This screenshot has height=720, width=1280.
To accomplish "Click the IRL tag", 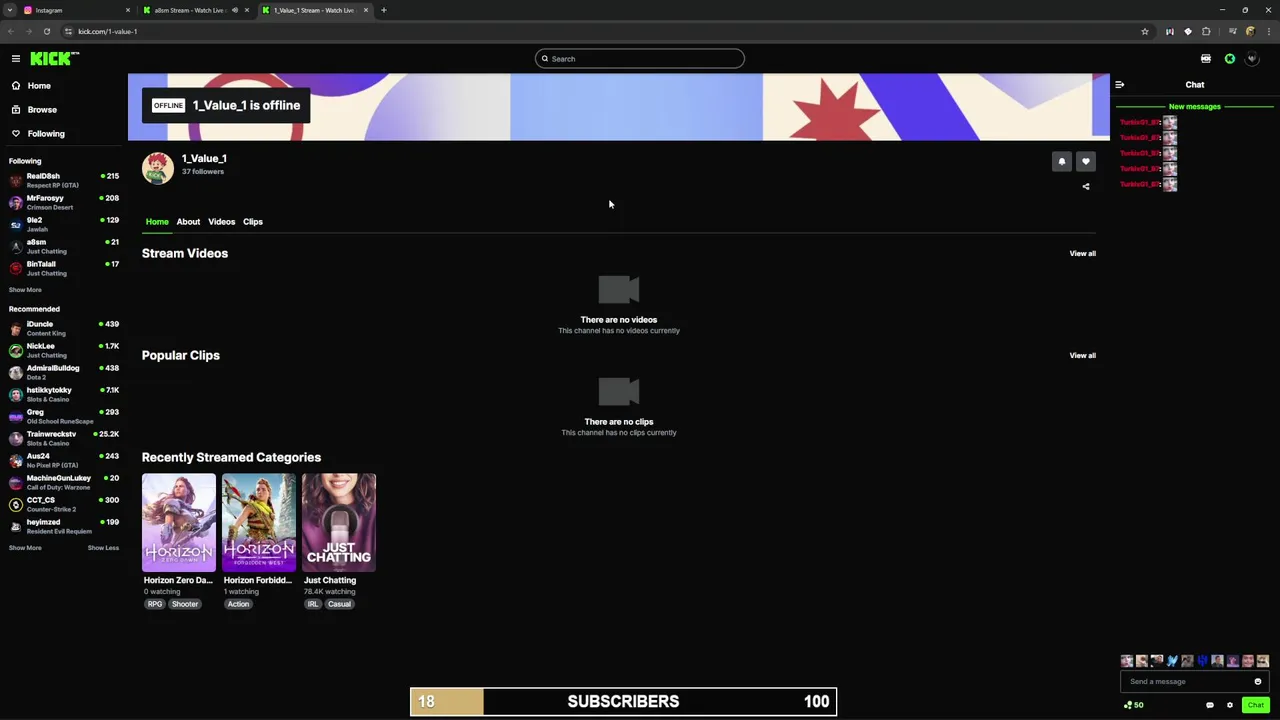I will [313, 604].
